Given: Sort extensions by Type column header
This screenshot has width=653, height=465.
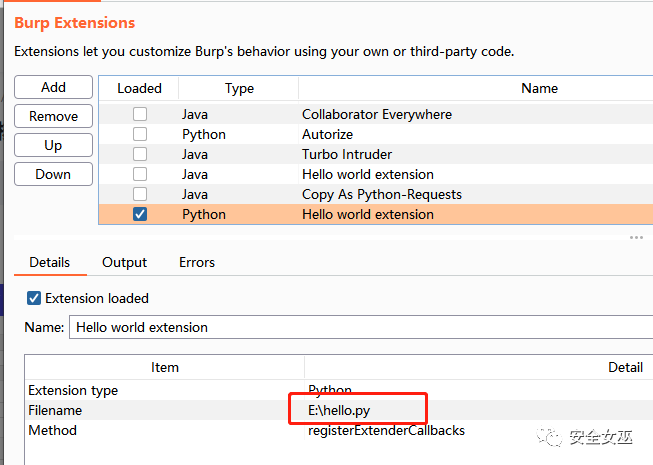Looking at the screenshot, I should 239,88.
